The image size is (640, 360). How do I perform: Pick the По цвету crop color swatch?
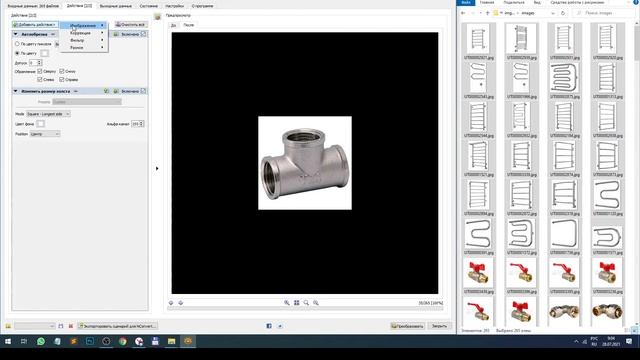pyautogui.click(x=44, y=53)
